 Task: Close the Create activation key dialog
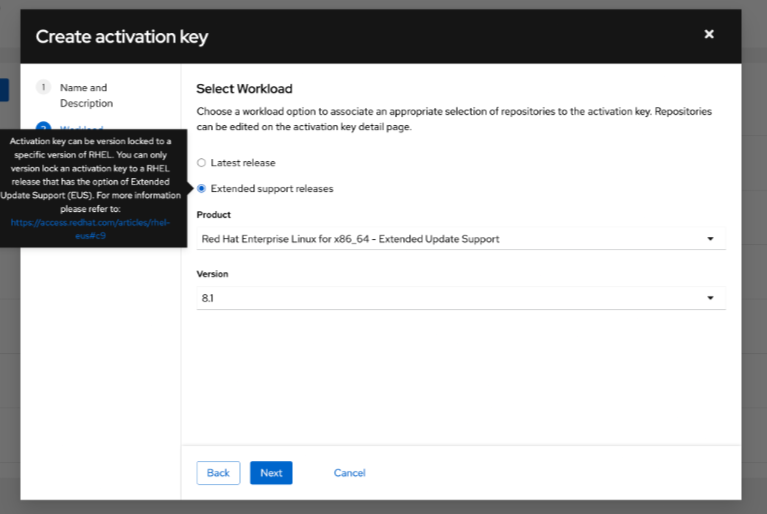point(709,34)
